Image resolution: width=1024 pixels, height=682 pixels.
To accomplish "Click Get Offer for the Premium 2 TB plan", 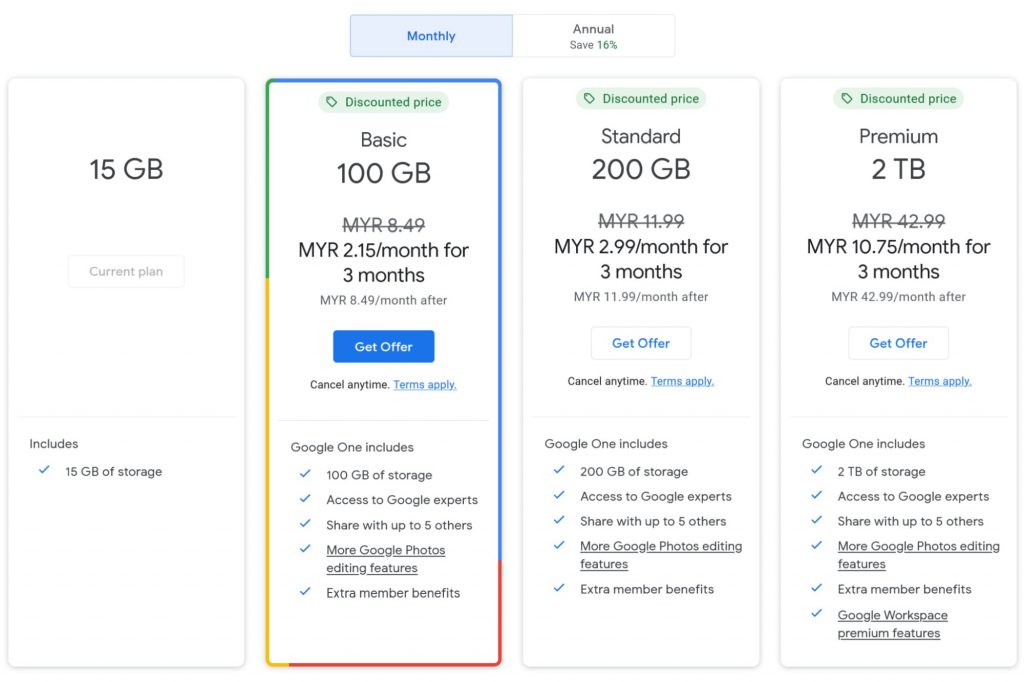I will pyautogui.click(x=898, y=343).
